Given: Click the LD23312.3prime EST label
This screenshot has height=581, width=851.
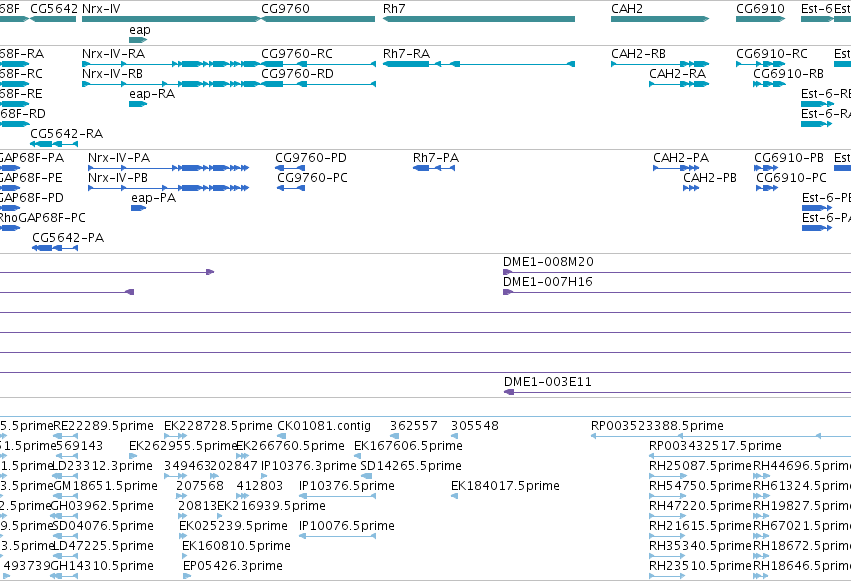Looking at the screenshot, I should (102, 466).
